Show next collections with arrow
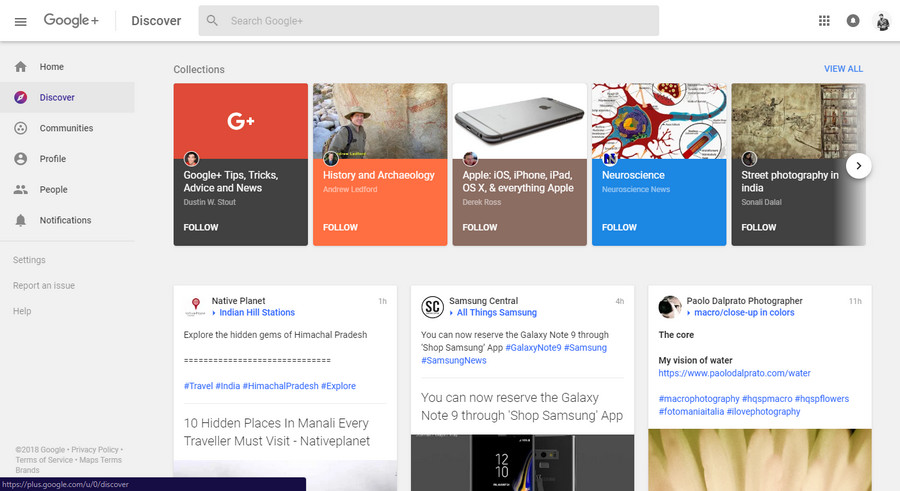The height and width of the screenshot is (491, 900). [x=859, y=166]
